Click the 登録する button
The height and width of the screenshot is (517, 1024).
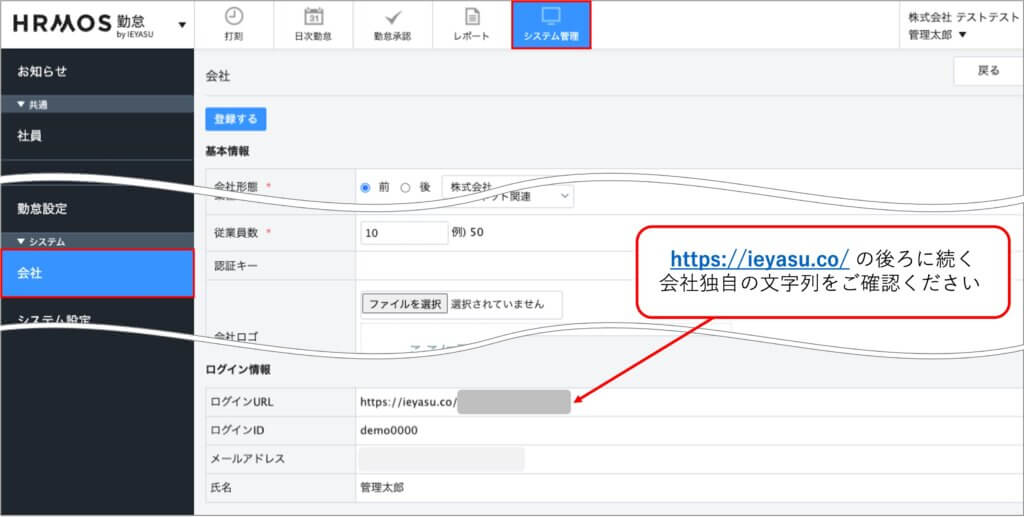pyautogui.click(x=236, y=119)
